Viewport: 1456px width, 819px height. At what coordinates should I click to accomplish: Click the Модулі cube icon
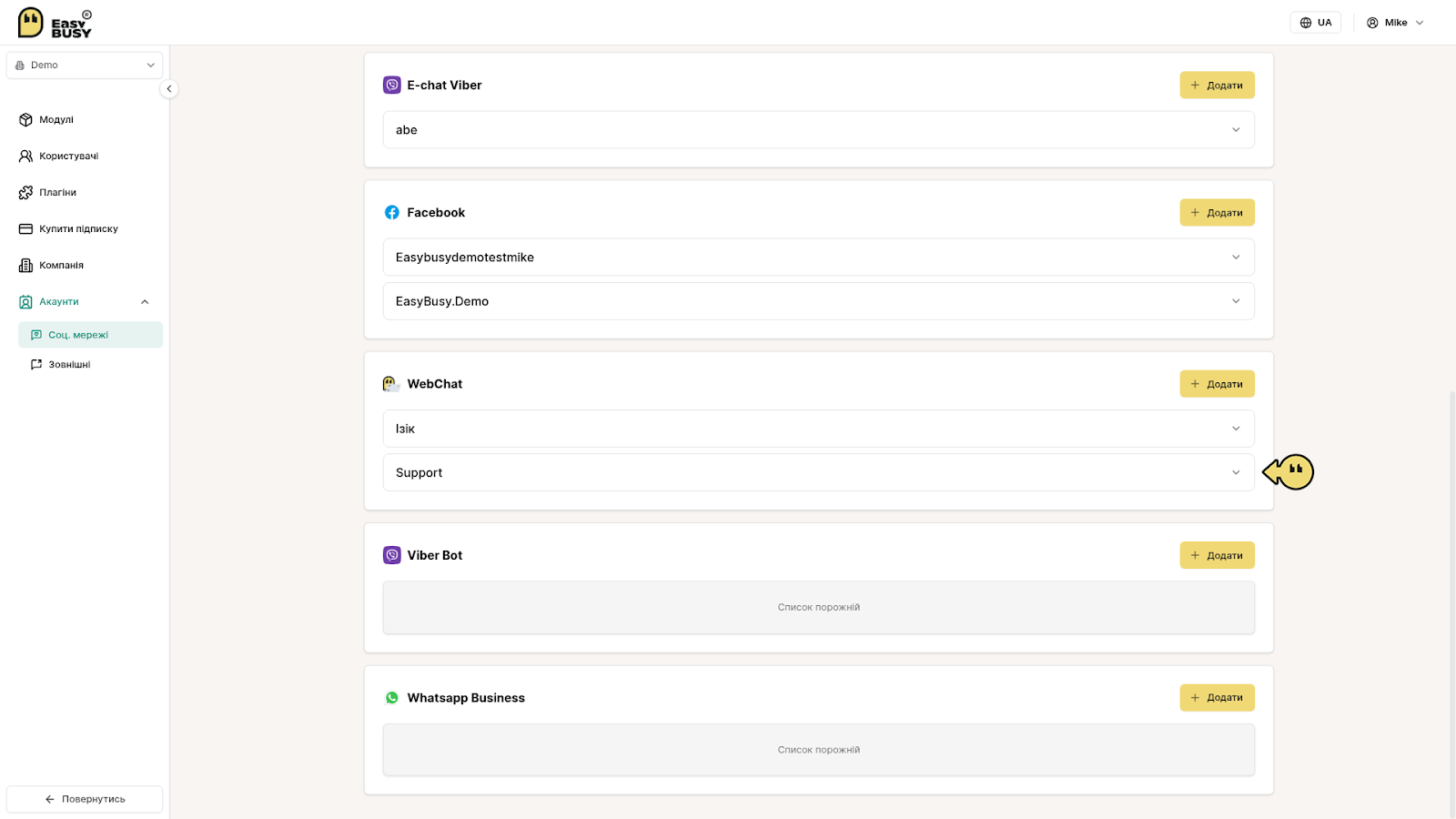pos(25,120)
